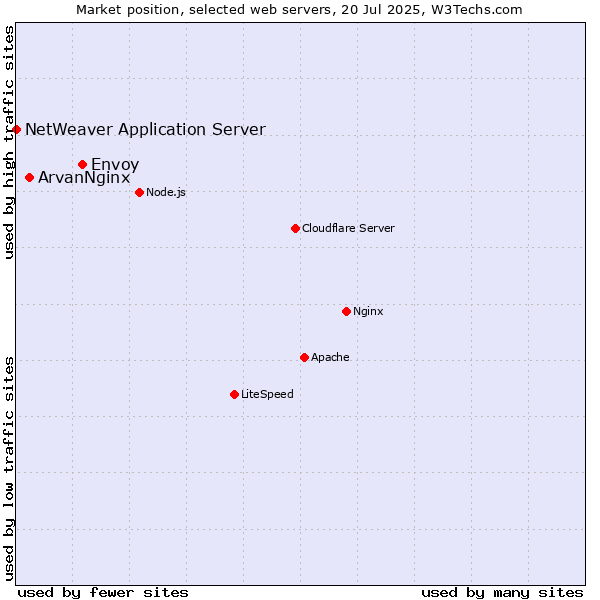Select the Node.js data point

click(139, 192)
